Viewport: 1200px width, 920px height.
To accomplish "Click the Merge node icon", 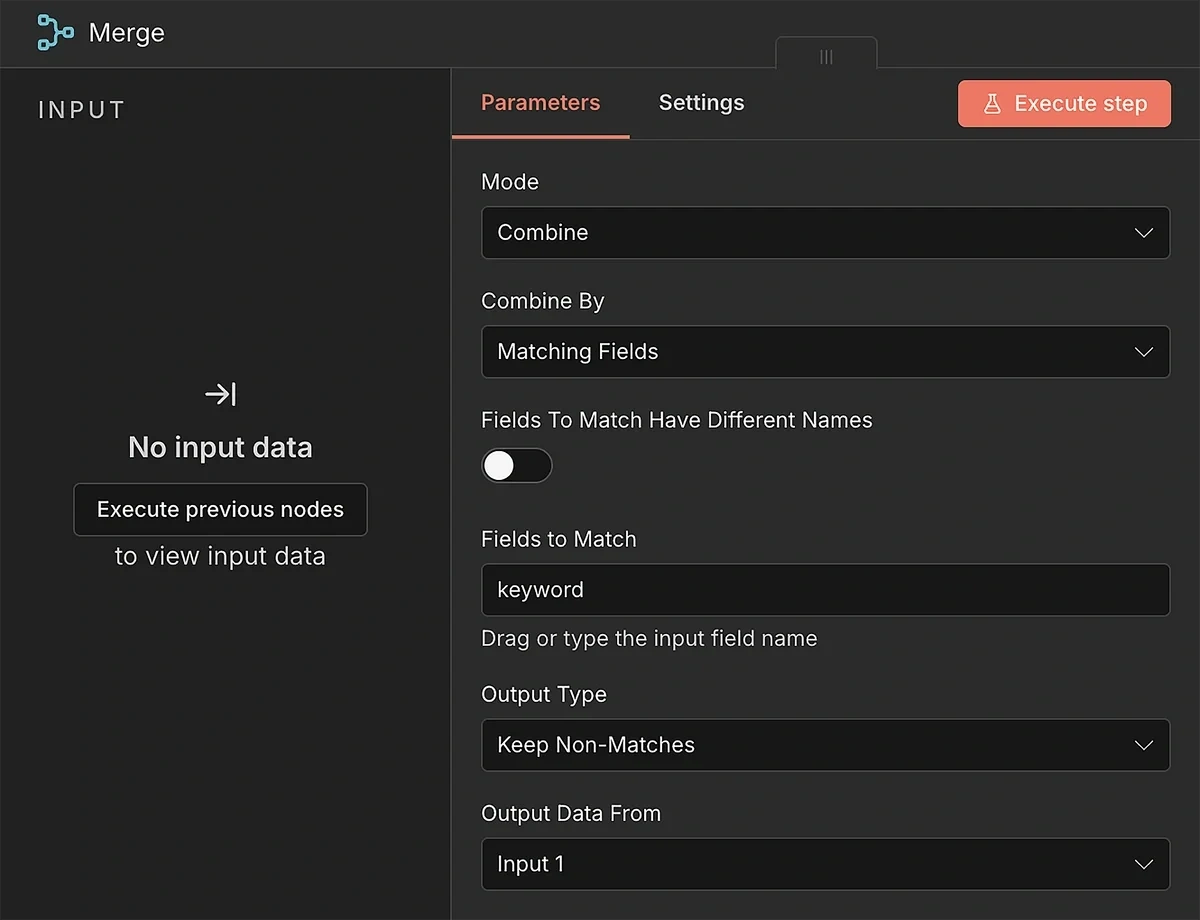I will click(54, 32).
